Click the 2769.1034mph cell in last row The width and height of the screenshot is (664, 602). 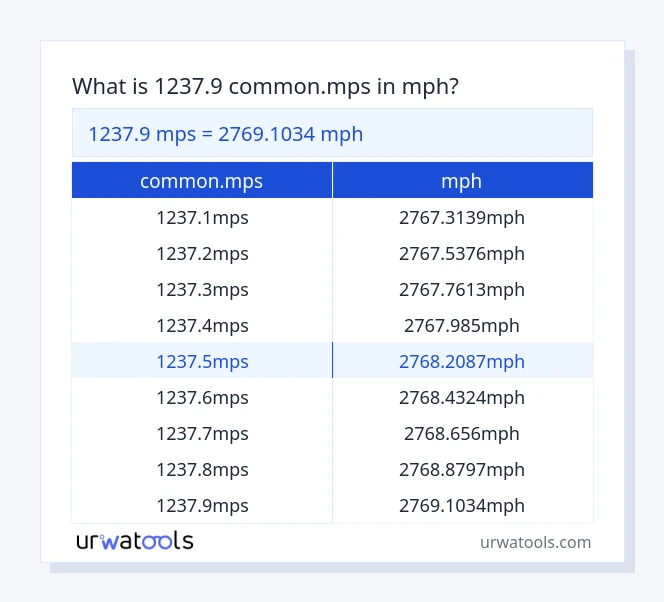point(461,505)
